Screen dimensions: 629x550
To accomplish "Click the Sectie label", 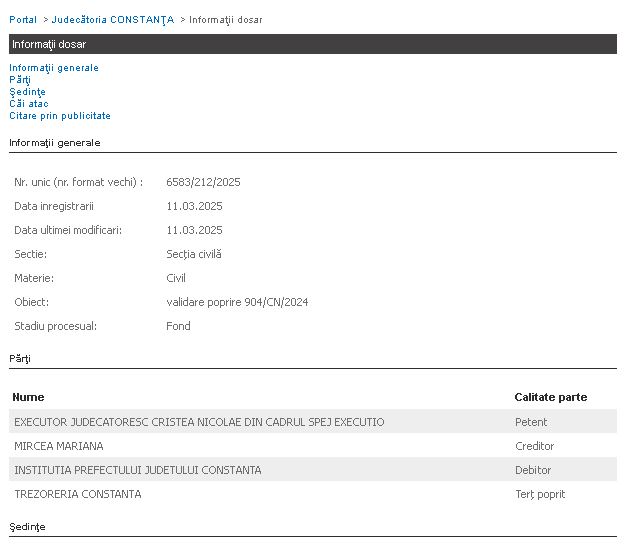I will (x=30, y=254).
